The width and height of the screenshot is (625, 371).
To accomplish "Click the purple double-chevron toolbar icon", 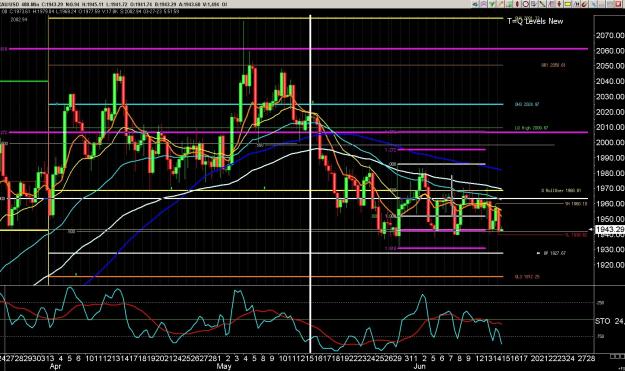I will 483,4.
